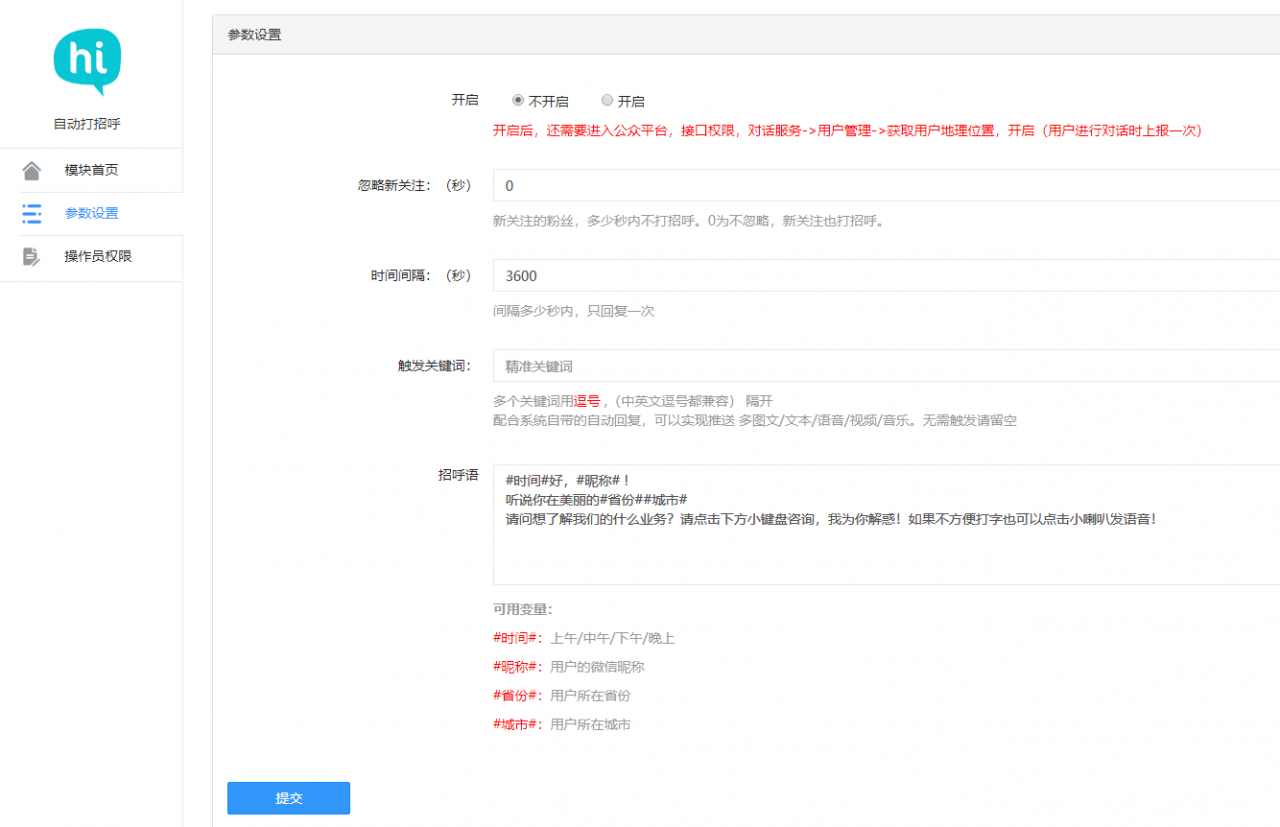Click the 自动打招呼 module title

87,124
